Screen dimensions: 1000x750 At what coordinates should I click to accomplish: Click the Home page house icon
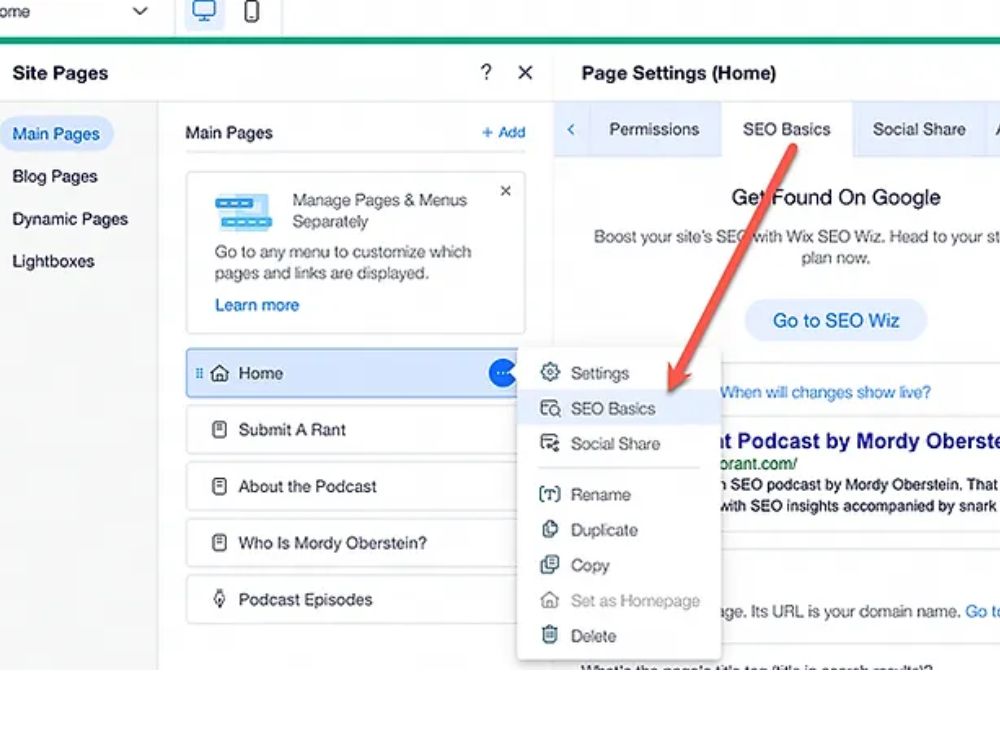click(219, 373)
